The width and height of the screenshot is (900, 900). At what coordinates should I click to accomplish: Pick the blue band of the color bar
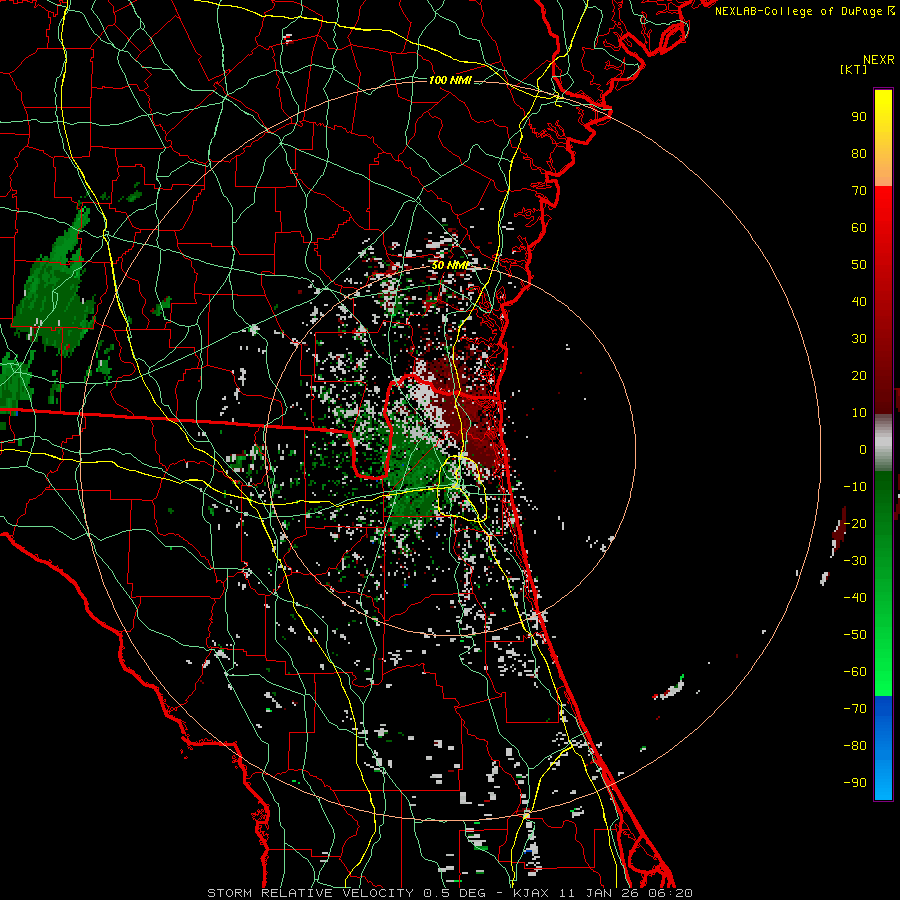click(883, 748)
